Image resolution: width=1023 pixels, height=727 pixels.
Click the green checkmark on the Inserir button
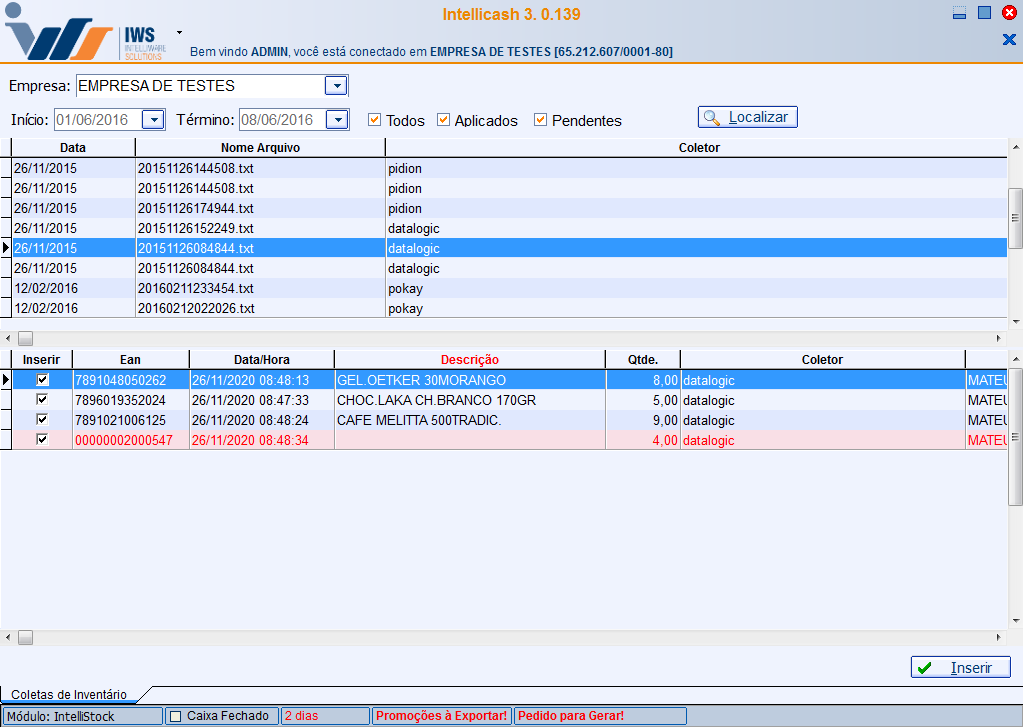tap(925, 668)
